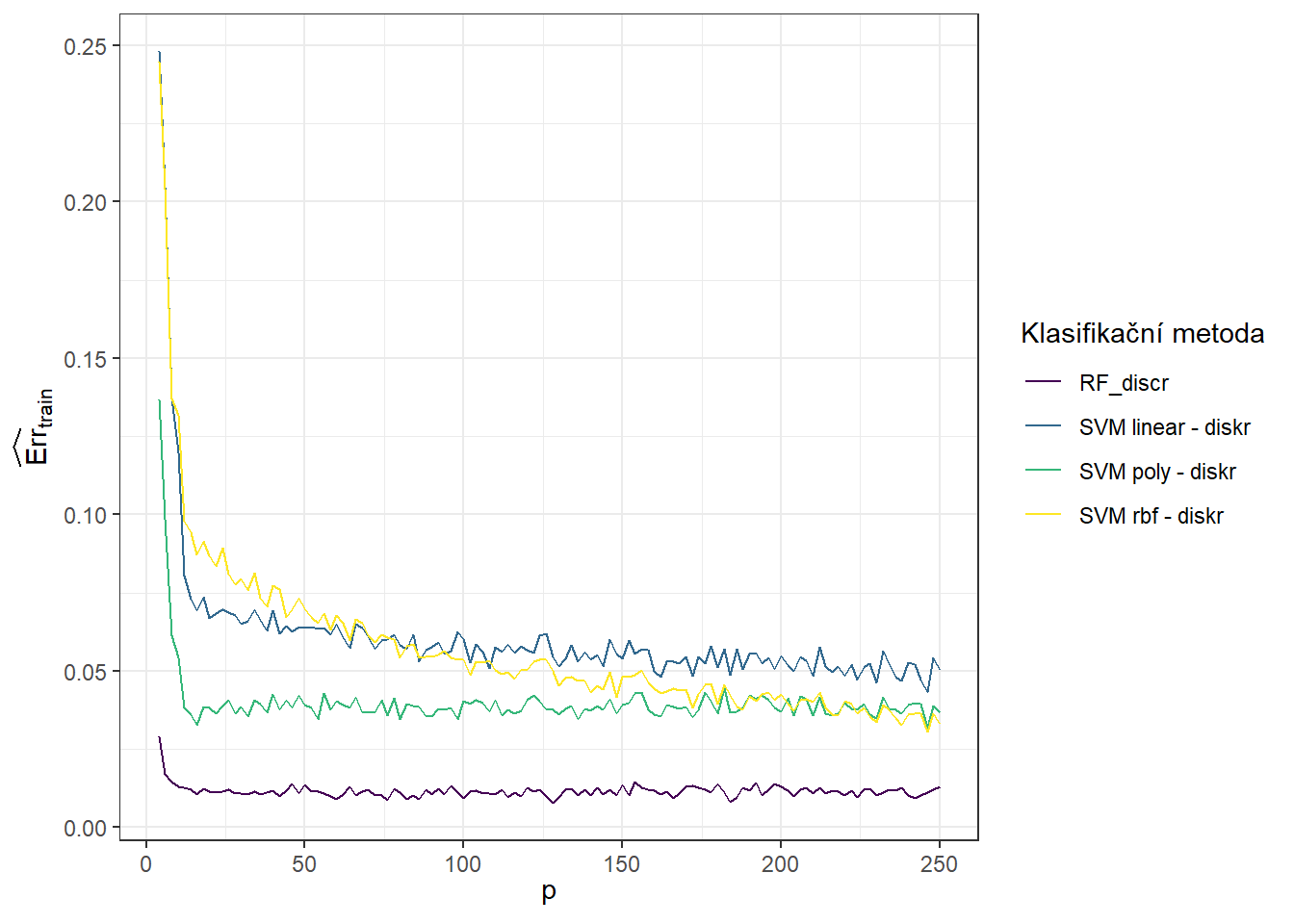Click the y-axis tick label 0.25
The height and width of the screenshot is (924, 1294).
[85, 46]
